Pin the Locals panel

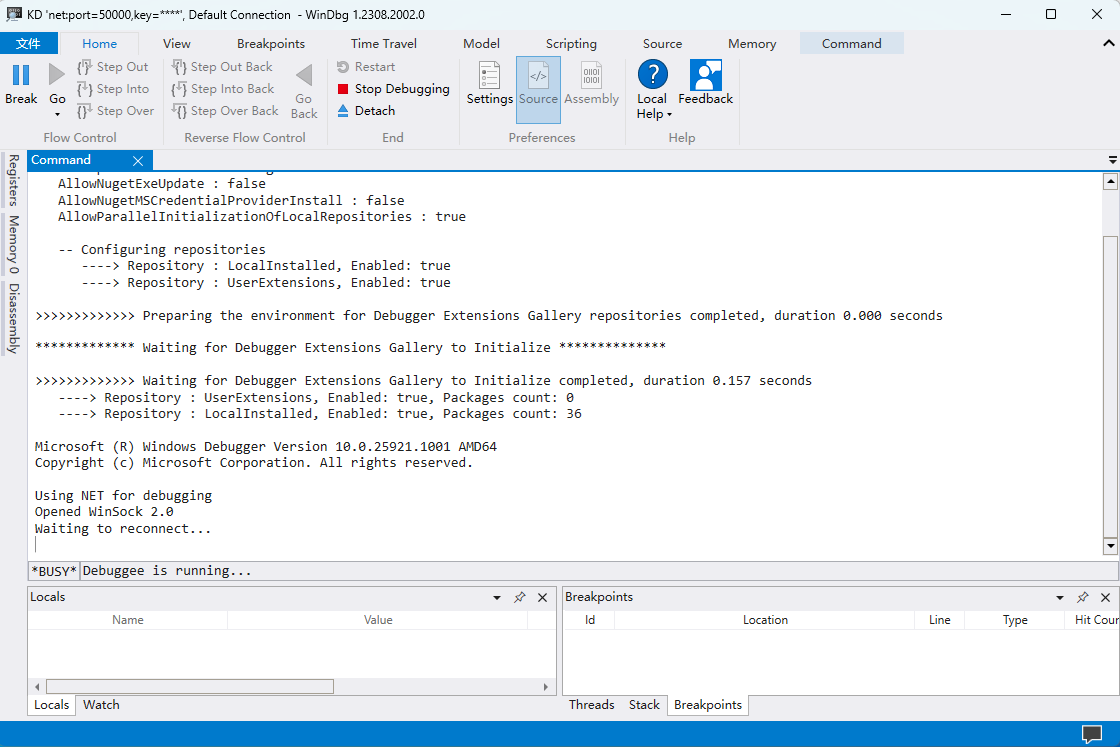coord(519,597)
